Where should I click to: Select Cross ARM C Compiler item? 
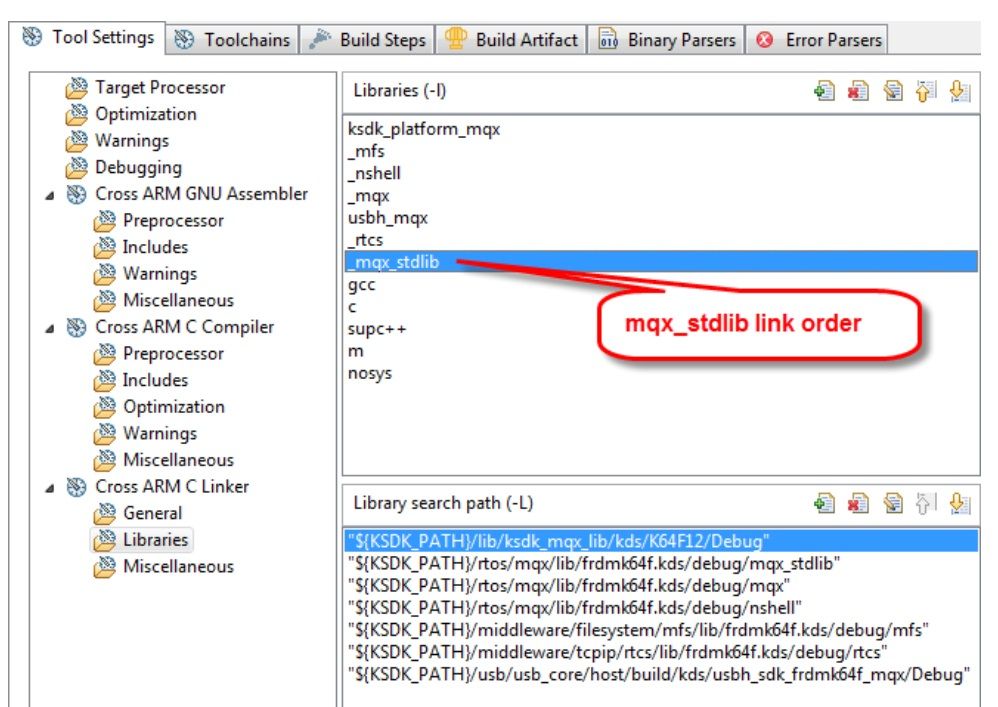170,327
